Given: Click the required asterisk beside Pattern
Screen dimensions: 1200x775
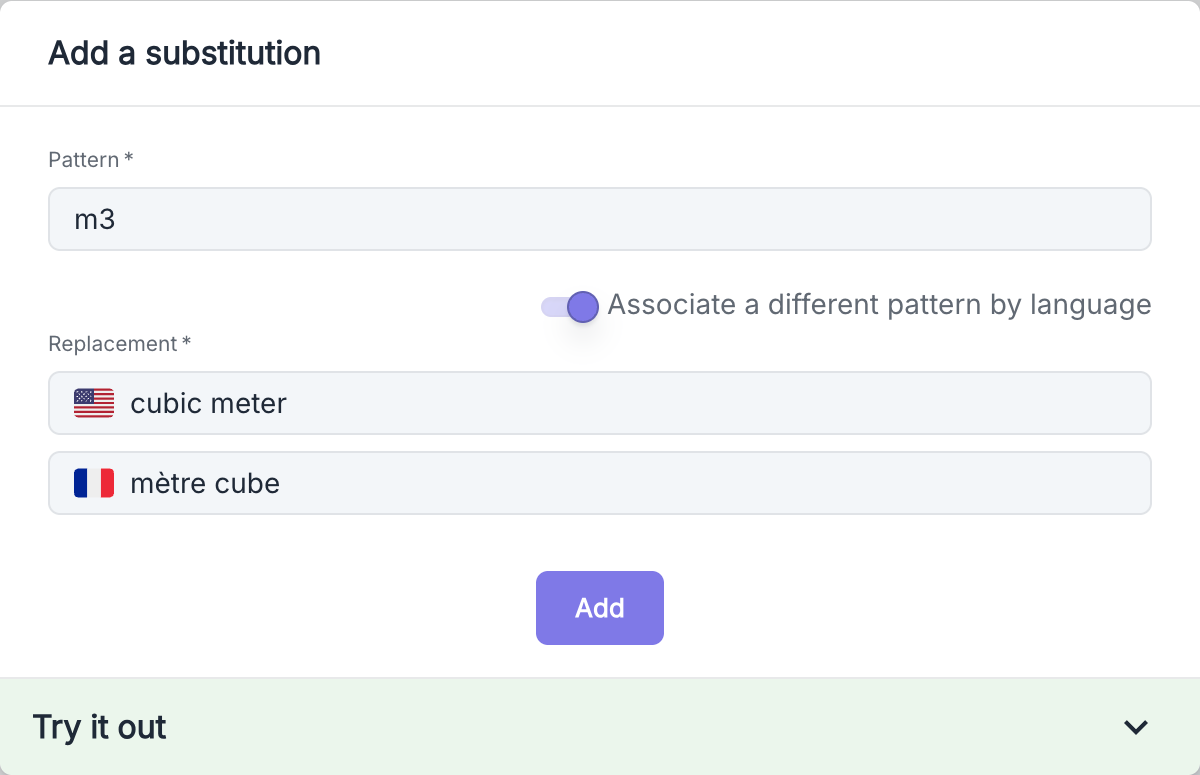Looking at the screenshot, I should (x=129, y=159).
